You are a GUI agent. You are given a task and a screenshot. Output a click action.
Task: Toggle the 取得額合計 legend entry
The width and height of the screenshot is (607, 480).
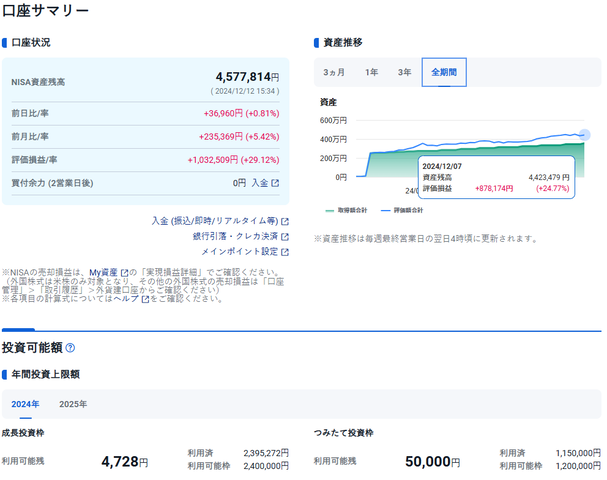coord(346,211)
